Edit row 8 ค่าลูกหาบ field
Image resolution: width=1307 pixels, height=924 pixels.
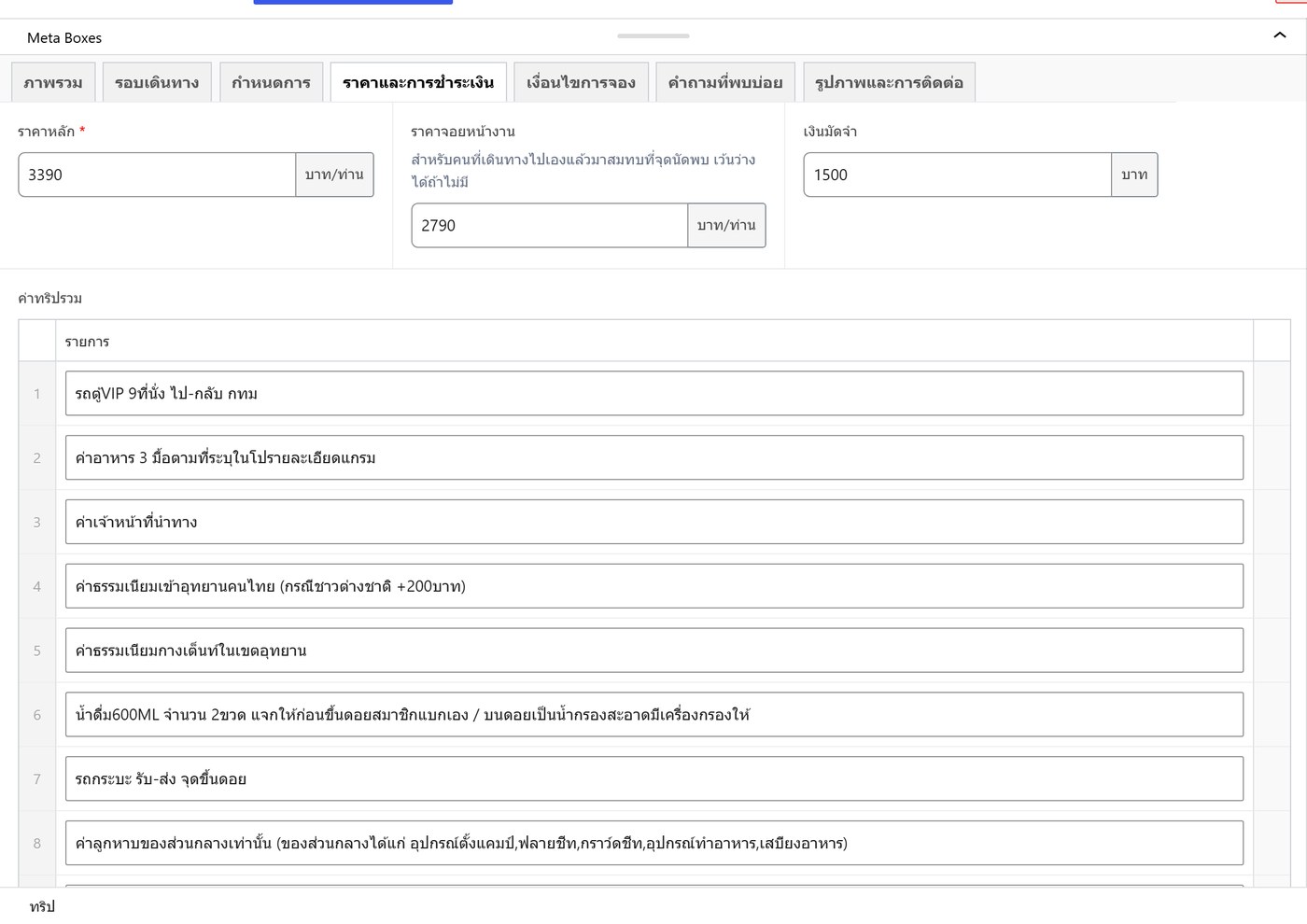coord(654,844)
